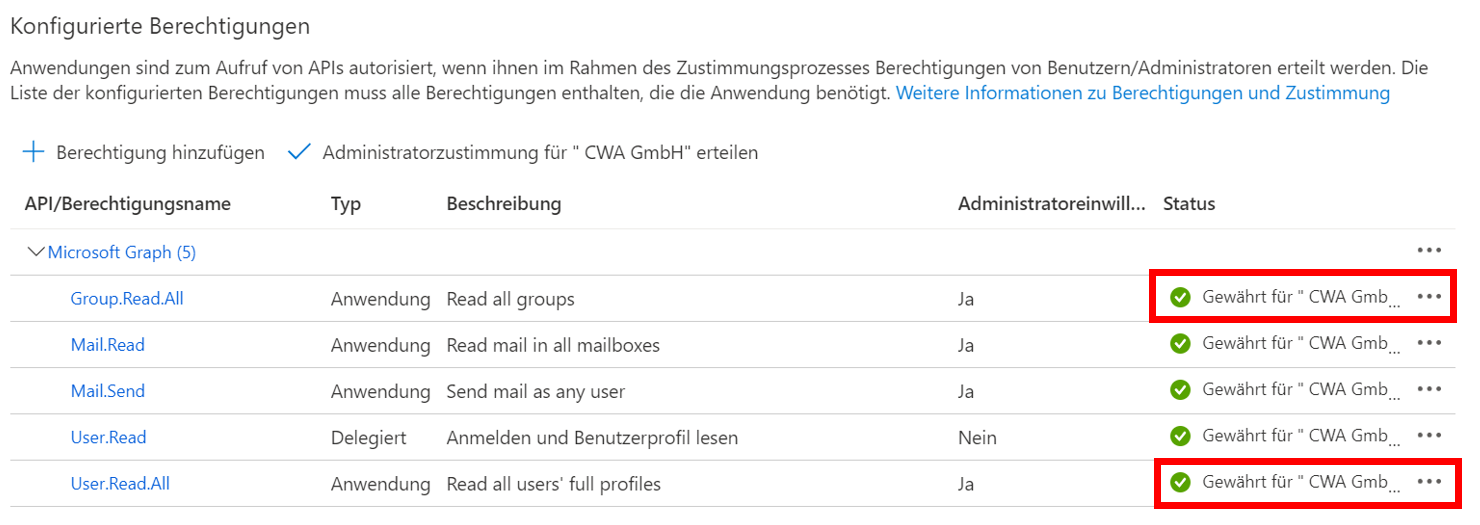Open the ellipsis menu for Mail.Send row
This screenshot has height=525, width=1480.
pos(1429,389)
